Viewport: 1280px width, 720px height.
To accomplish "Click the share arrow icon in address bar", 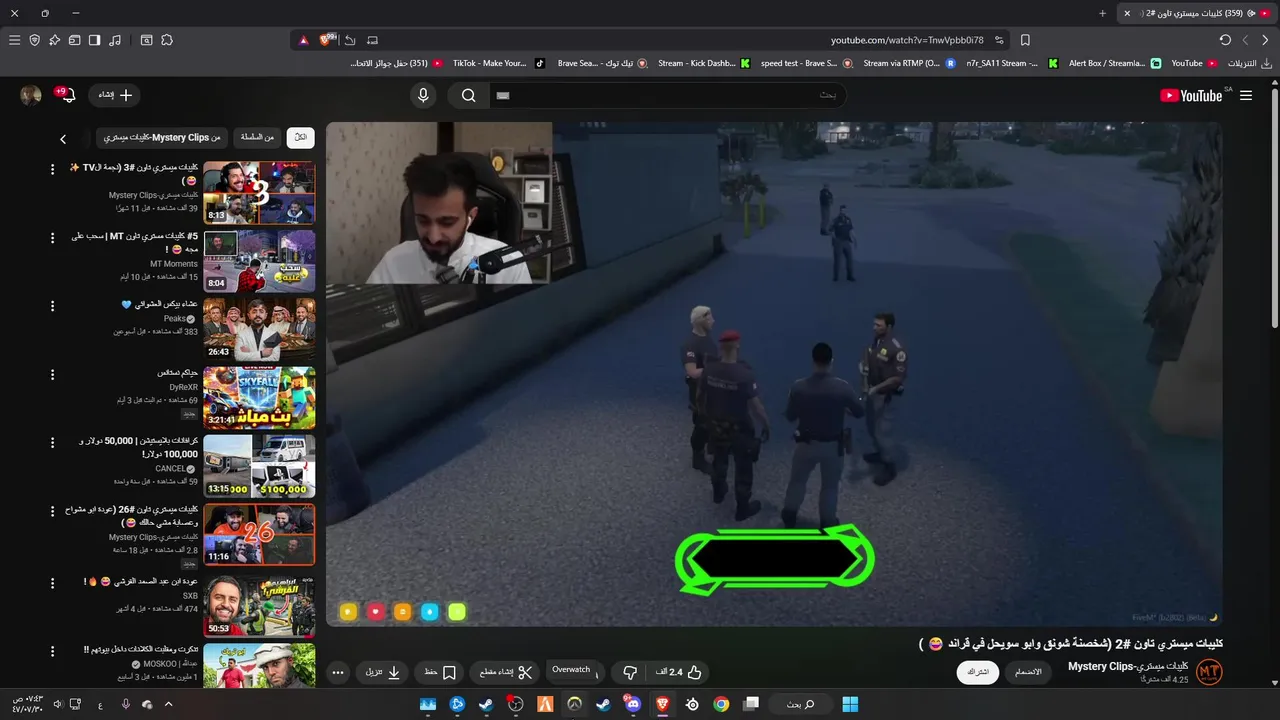I will tap(350, 40).
